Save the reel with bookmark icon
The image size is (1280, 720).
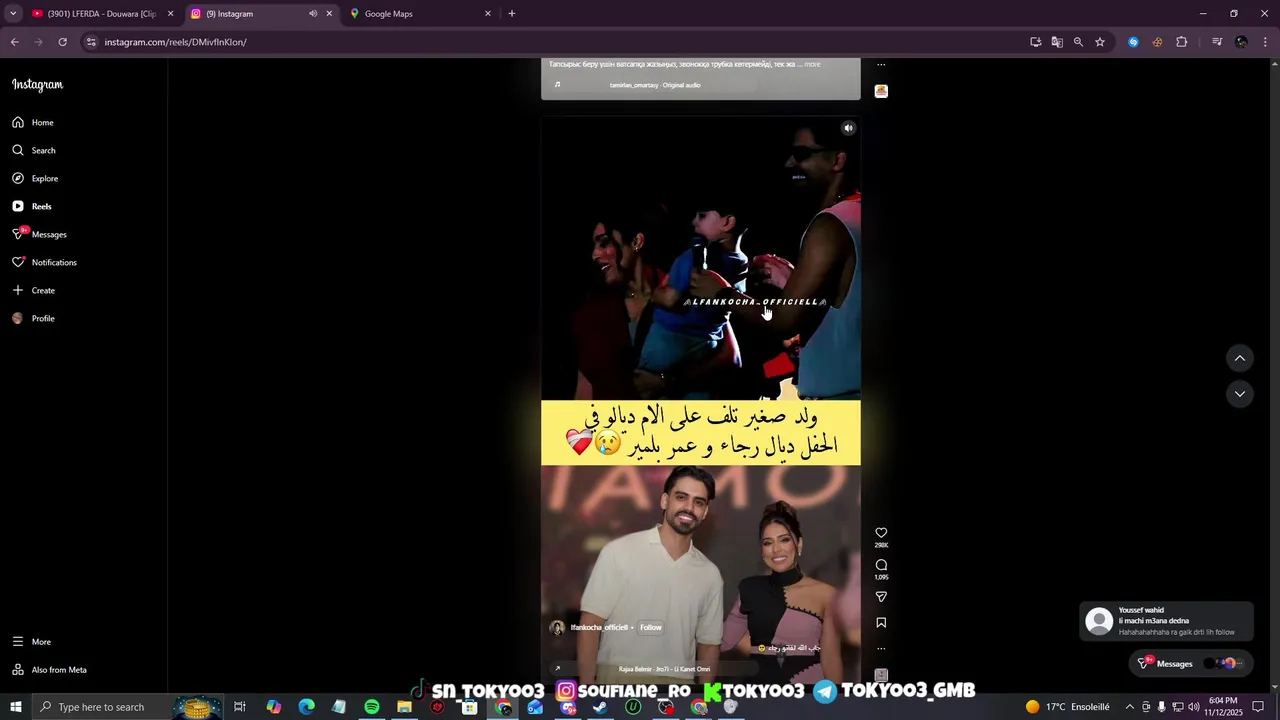[881, 622]
